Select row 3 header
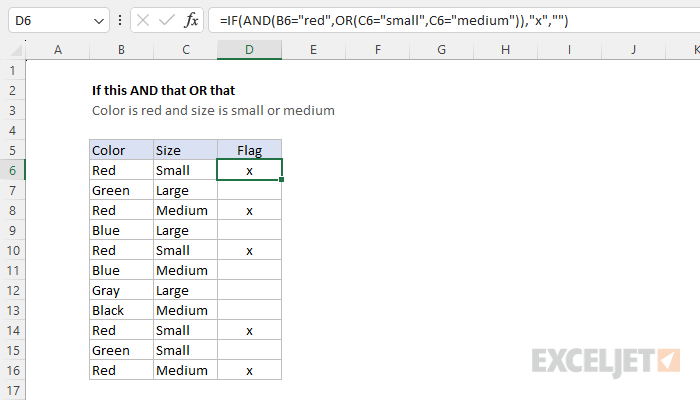The height and width of the screenshot is (400, 700). click(x=12, y=110)
